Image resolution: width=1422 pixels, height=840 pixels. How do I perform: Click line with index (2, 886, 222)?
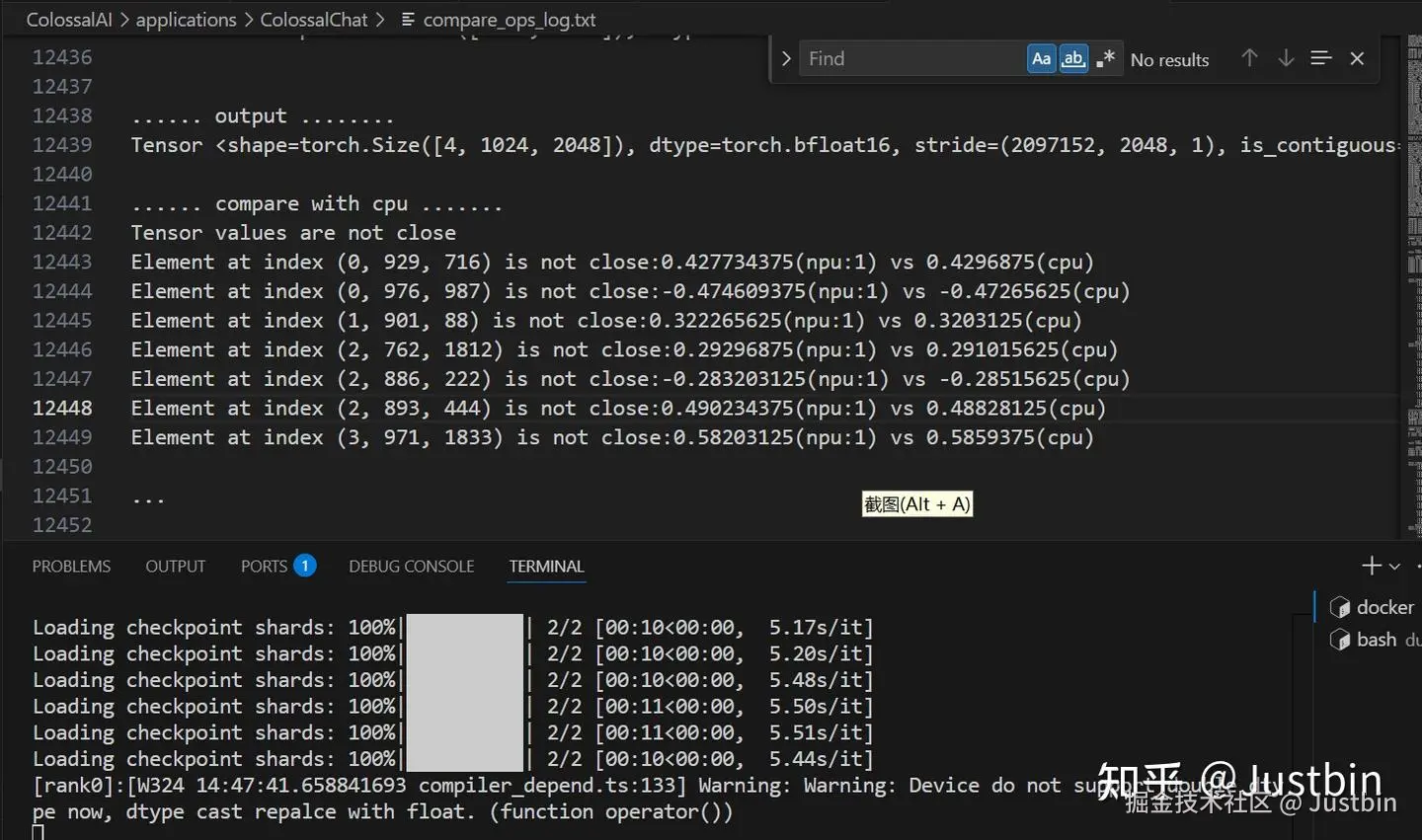[x=630, y=379]
